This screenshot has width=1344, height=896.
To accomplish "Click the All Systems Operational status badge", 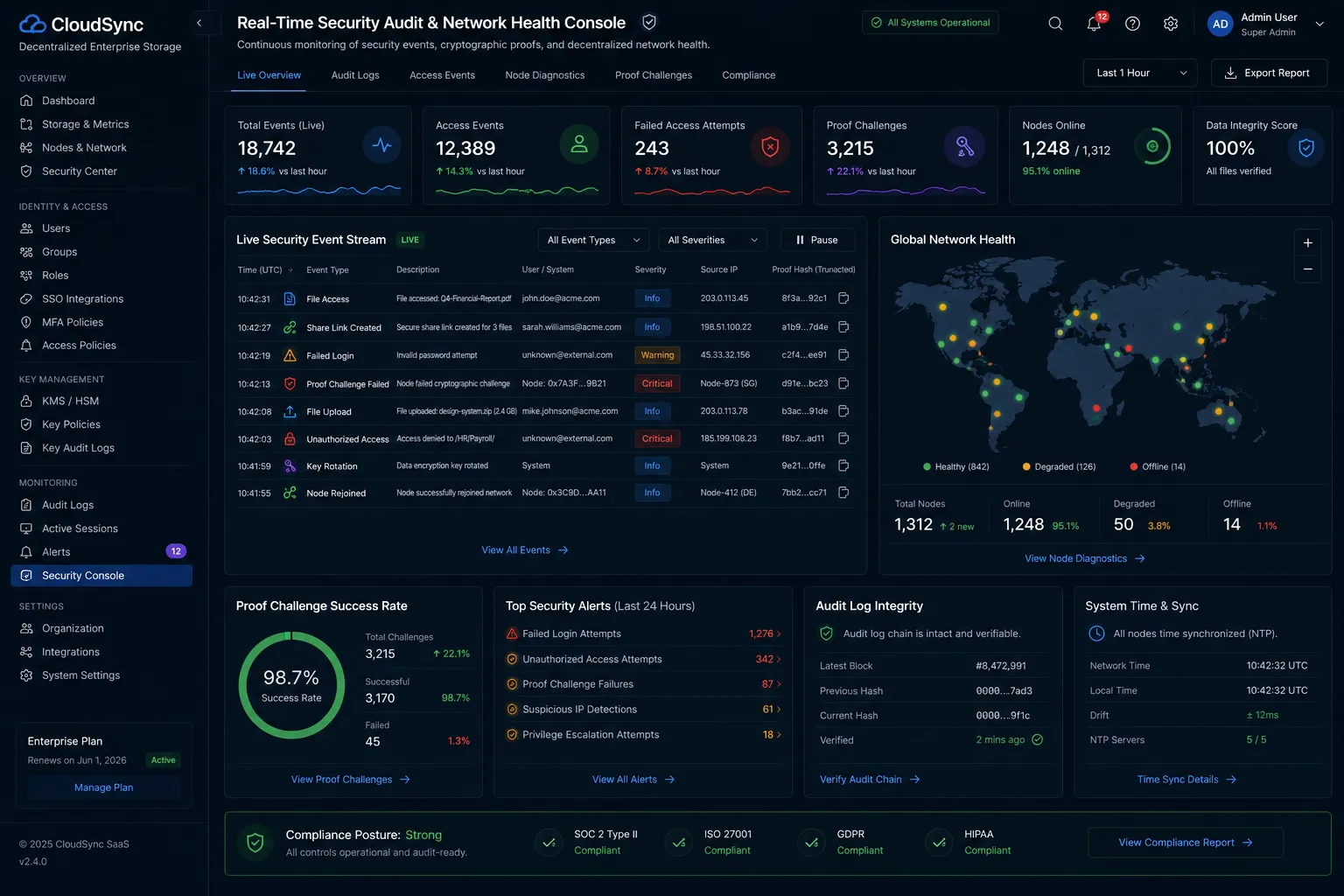I will 930,23.
